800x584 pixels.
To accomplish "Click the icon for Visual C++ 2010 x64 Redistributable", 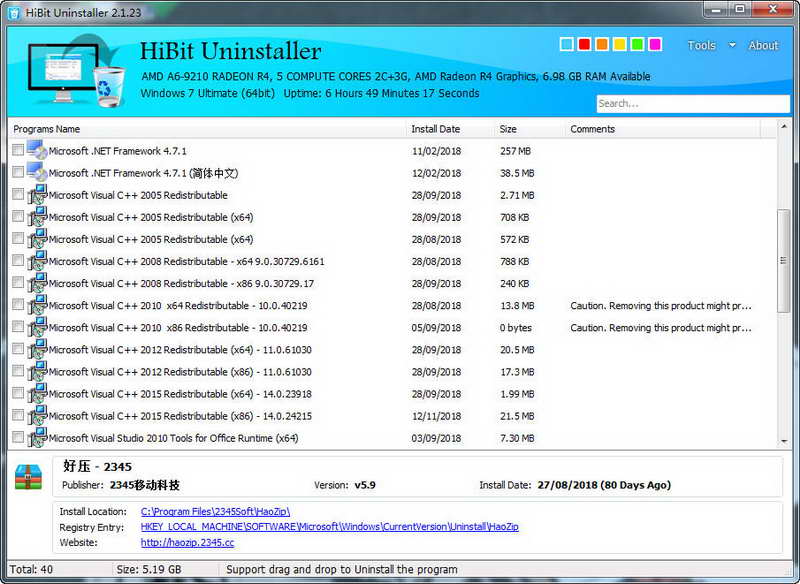I will click(x=37, y=305).
